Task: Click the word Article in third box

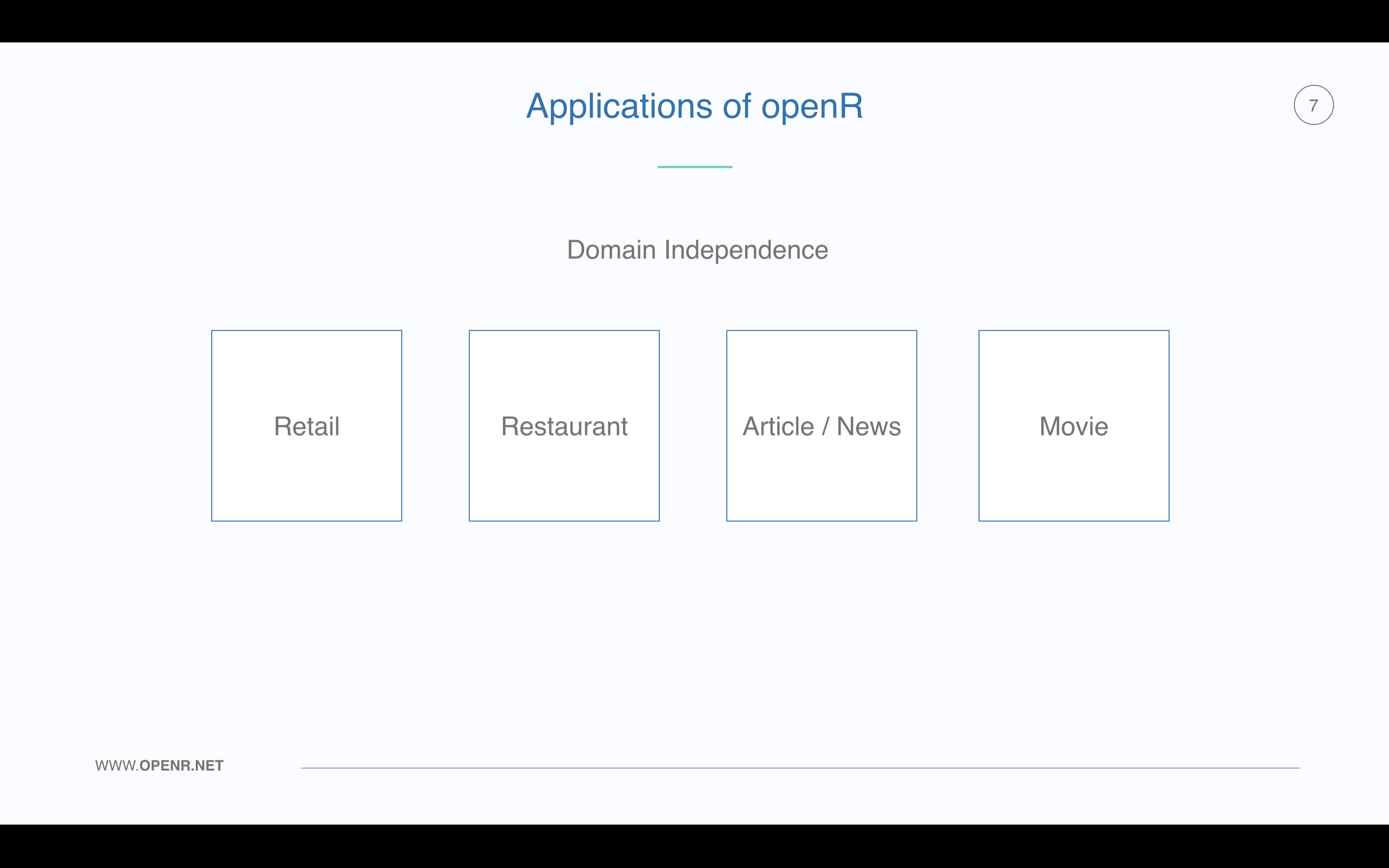Action: [x=778, y=427]
